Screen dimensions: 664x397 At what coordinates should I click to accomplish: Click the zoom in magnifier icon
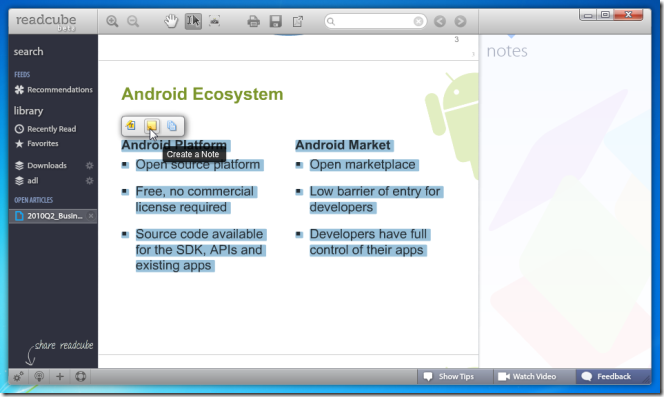[112, 21]
